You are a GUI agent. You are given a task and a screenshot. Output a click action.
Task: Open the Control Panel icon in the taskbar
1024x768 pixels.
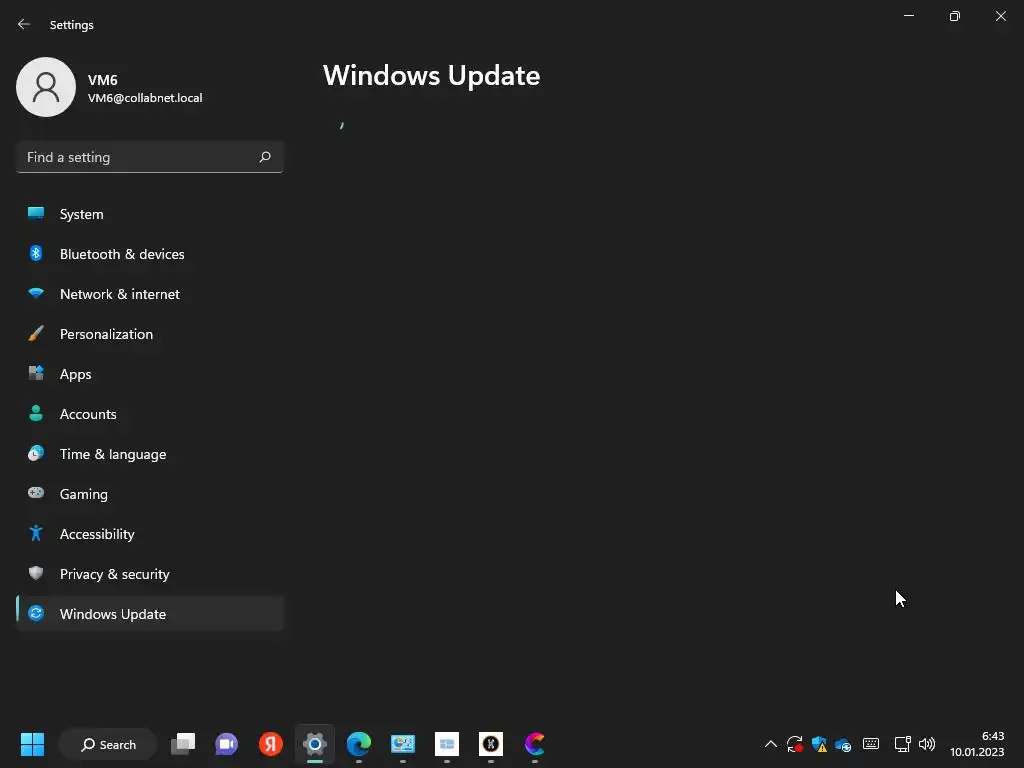(x=402, y=744)
